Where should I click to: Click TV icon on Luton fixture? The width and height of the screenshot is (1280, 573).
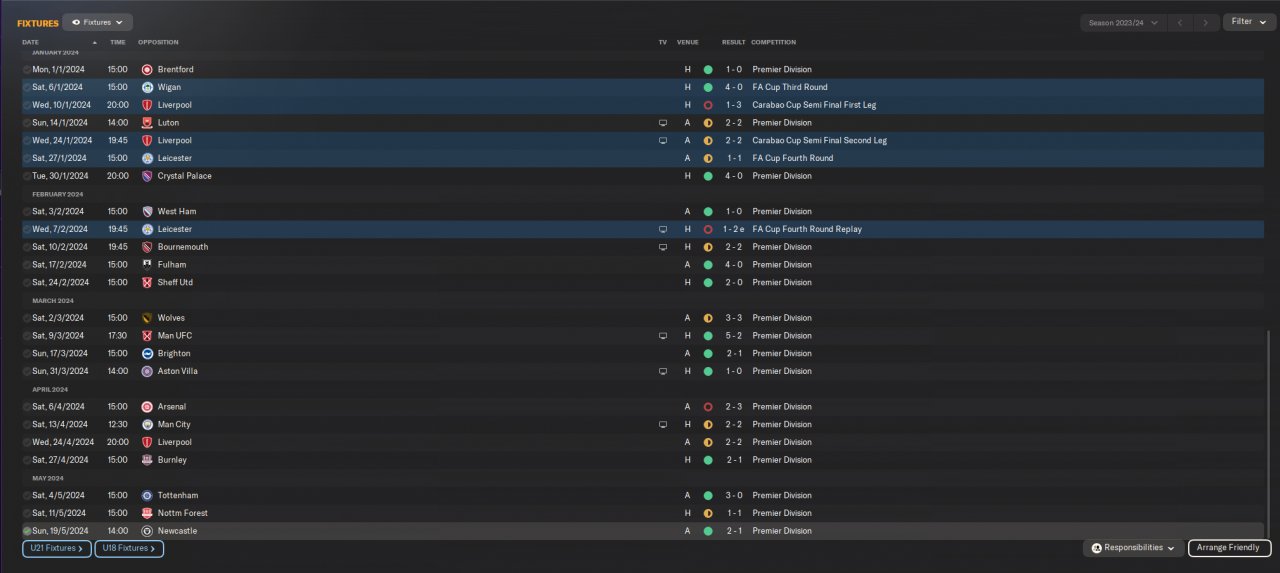coord(662,123)
